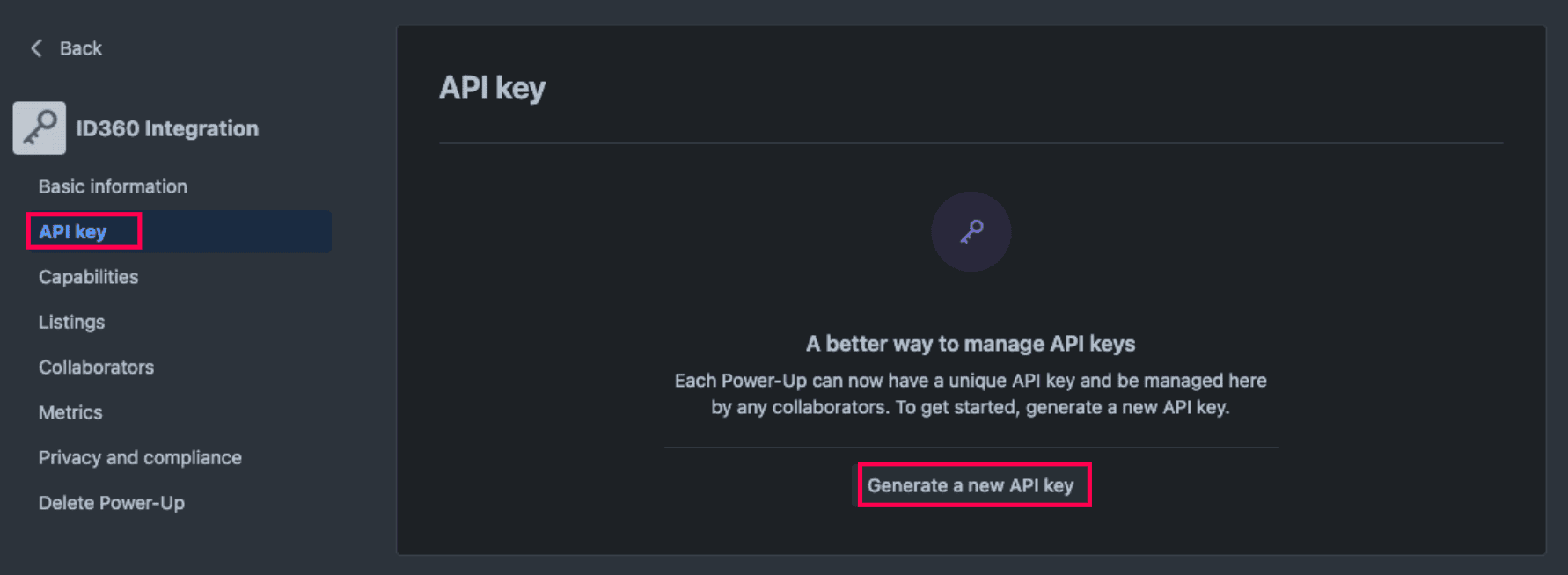
Task: Select Delete Power-Up in the sidebar
Action: (111, 503)
